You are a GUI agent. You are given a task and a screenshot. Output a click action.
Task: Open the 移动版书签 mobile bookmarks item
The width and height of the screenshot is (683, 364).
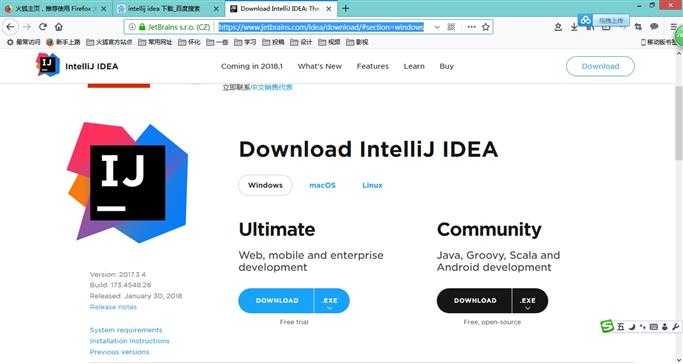[x=659, y=42]
